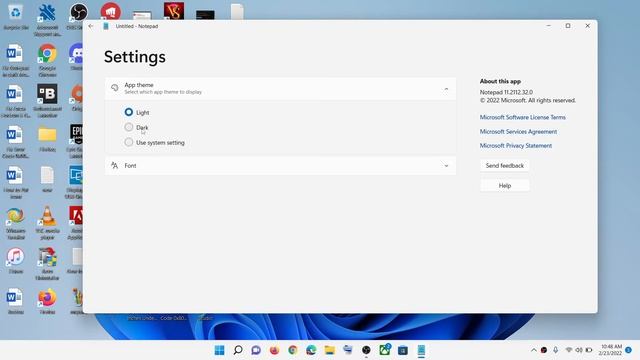Viewport: 640px width, 360px height.
Task: Select the iTunes desktop shortcut
Action: (x=16, y=261)
